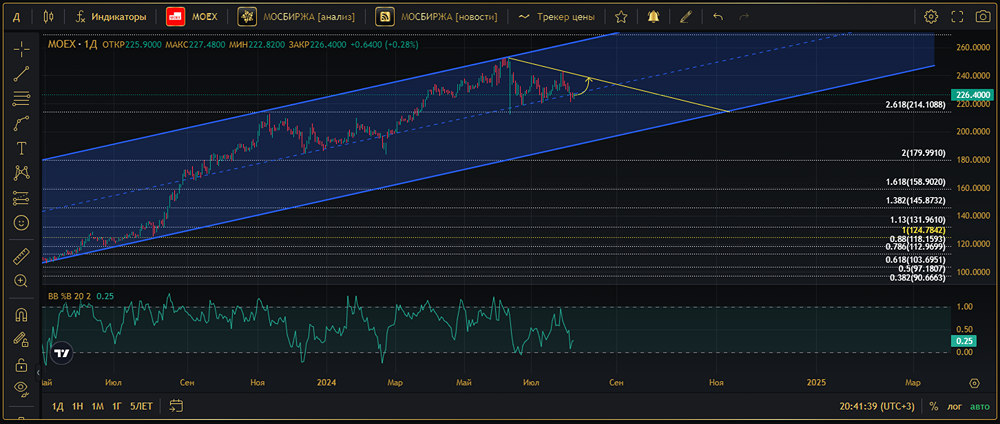Toggle lock all drawings padlock
This screenshot has height=424, width=1000.
(x=21, y=364)
